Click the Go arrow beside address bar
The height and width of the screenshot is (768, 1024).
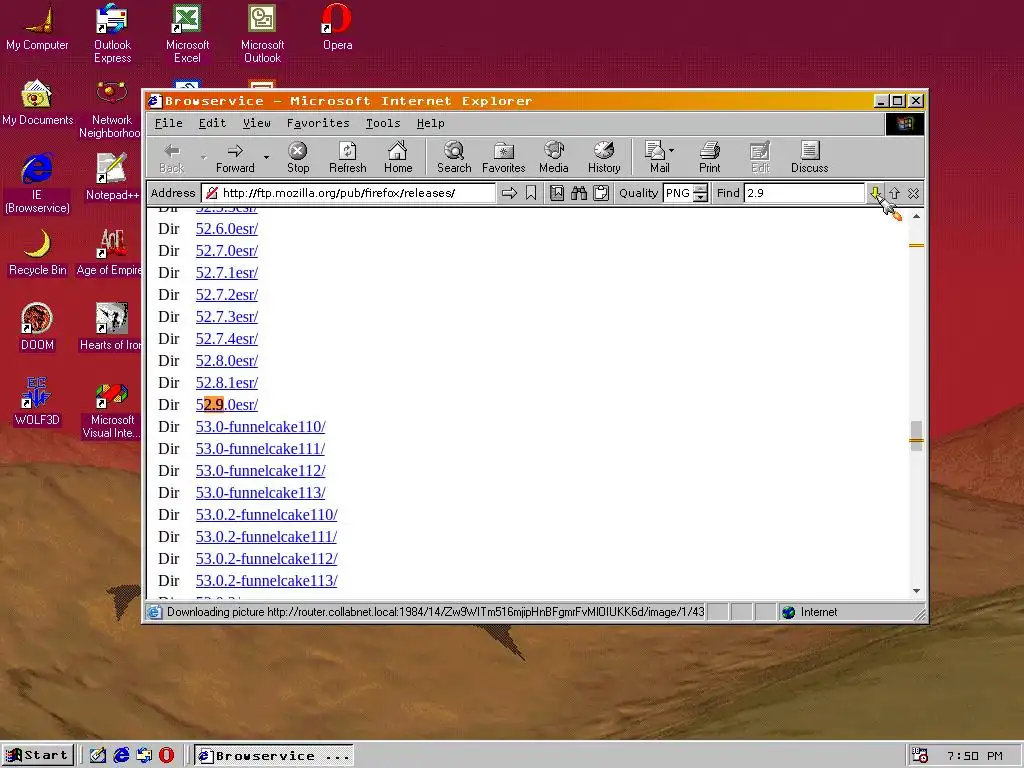(x=509, y=193)
